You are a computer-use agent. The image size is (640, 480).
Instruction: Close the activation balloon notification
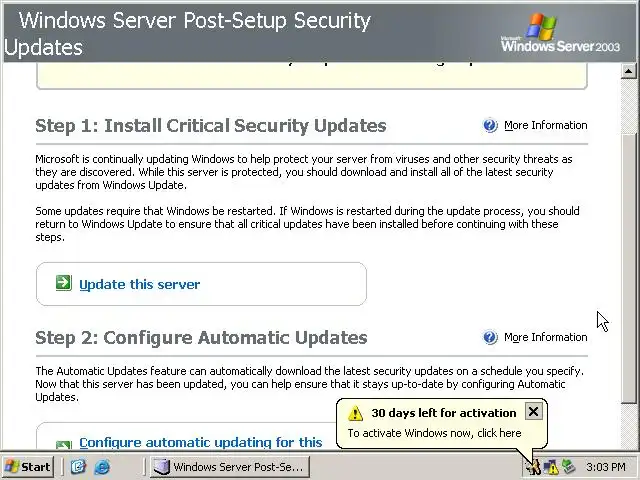533,411
